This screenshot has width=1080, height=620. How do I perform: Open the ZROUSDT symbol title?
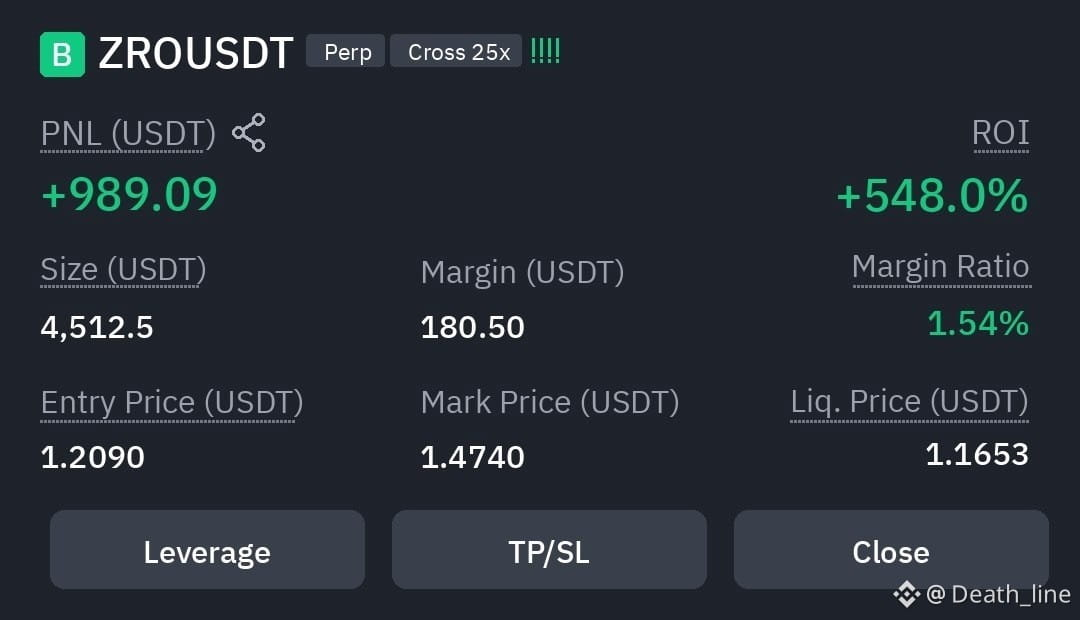coord(196,54)
